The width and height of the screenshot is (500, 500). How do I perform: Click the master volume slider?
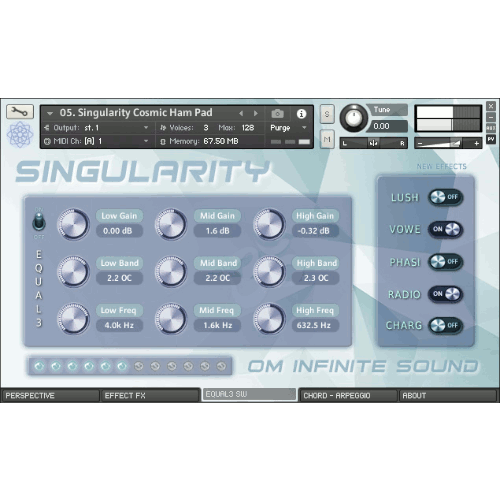(448, 143)
